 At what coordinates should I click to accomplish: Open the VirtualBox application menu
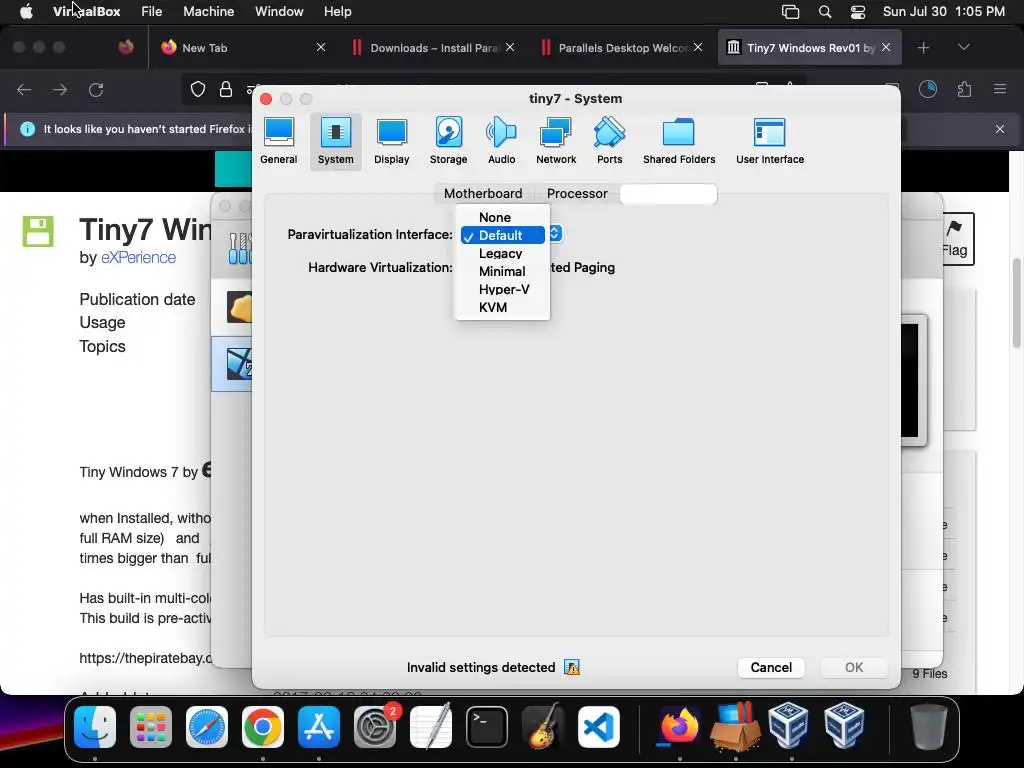(x=87, y=12)
